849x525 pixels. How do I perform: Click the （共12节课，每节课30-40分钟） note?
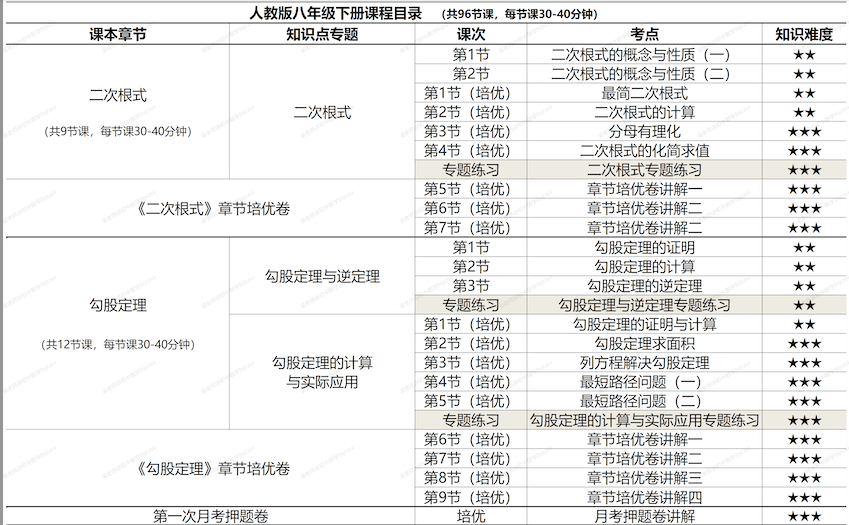[117, 344]
